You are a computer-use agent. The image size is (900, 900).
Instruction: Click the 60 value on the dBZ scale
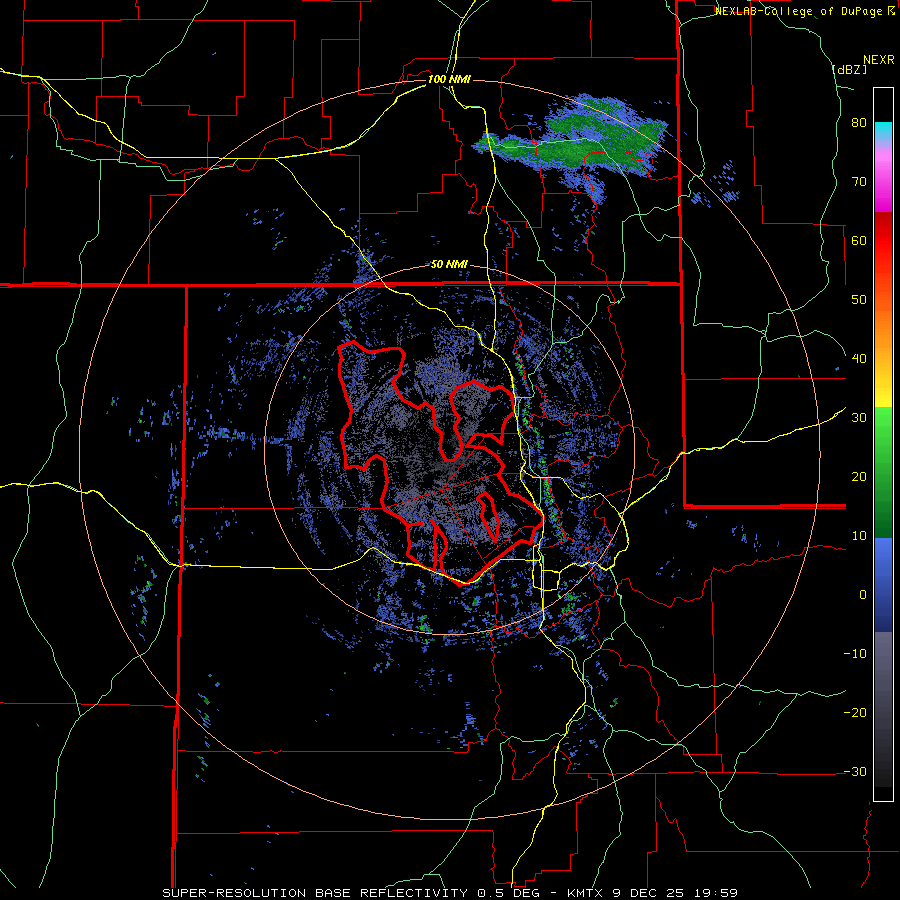pos(859,240)
